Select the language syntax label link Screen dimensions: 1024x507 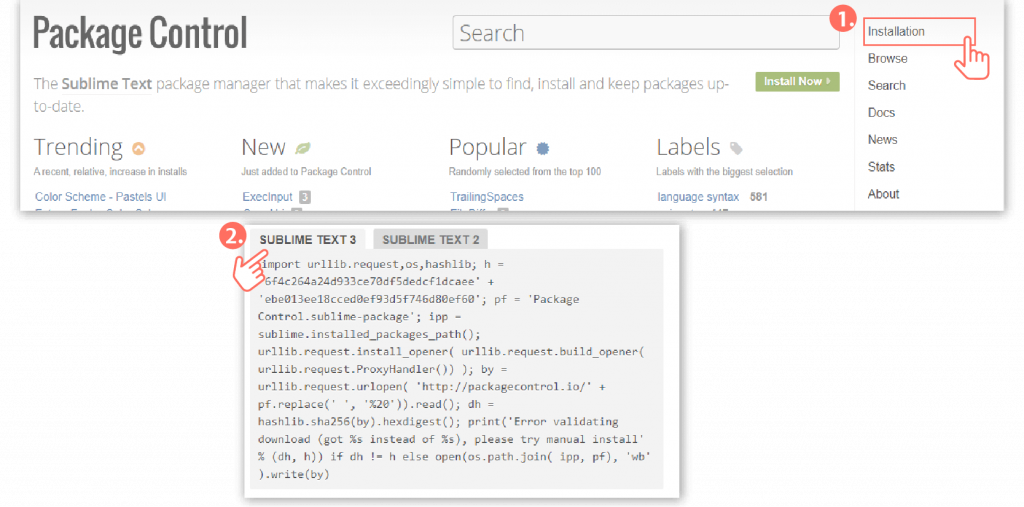(x=698, y=197)
